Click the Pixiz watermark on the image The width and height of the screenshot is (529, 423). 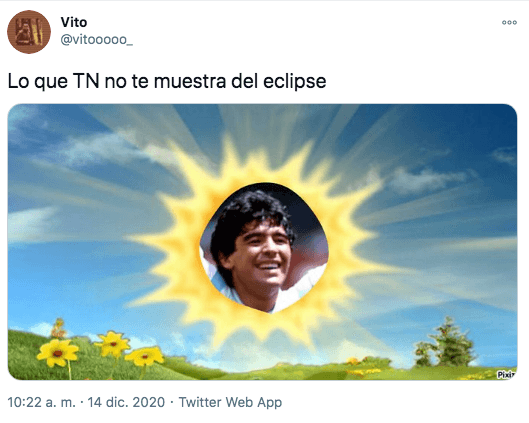coord(506,374)
